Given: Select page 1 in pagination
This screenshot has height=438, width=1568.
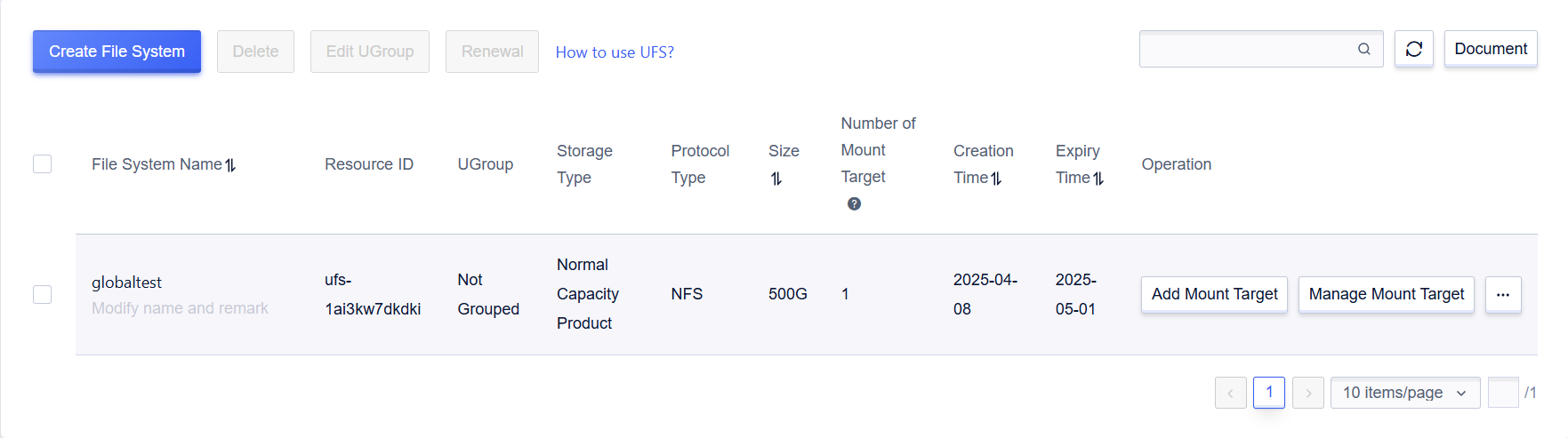Looking at the screenshot, I should 1269,393.
